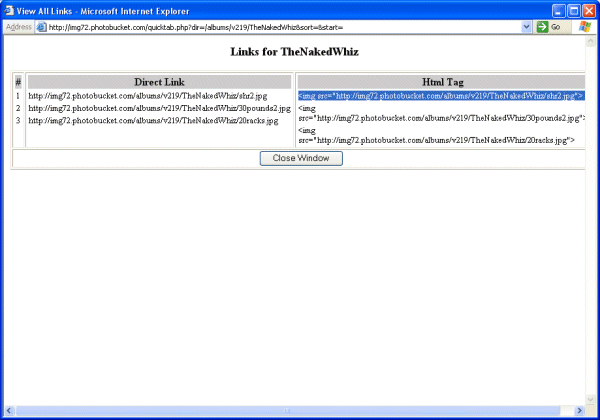This screenshot has height=420, width=600.
Task: Click the horizontal scrollbar left arrow
Action: (9, 410)
